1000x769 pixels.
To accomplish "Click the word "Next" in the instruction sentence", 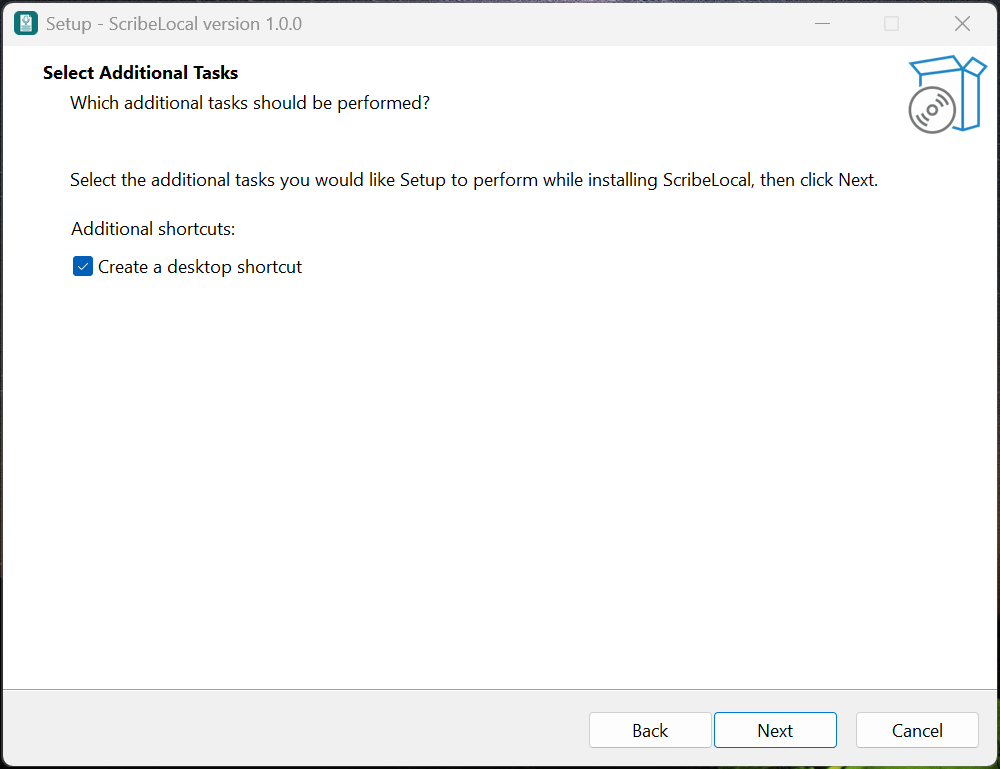I will pos(856,181).
